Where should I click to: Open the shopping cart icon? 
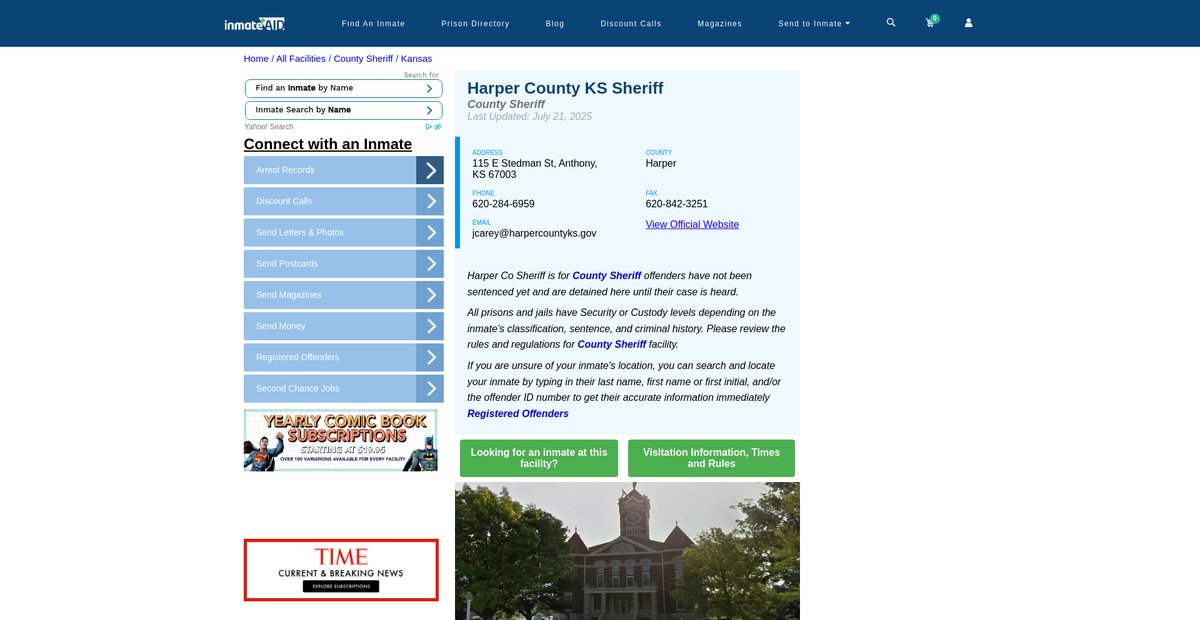click(931, 22)
